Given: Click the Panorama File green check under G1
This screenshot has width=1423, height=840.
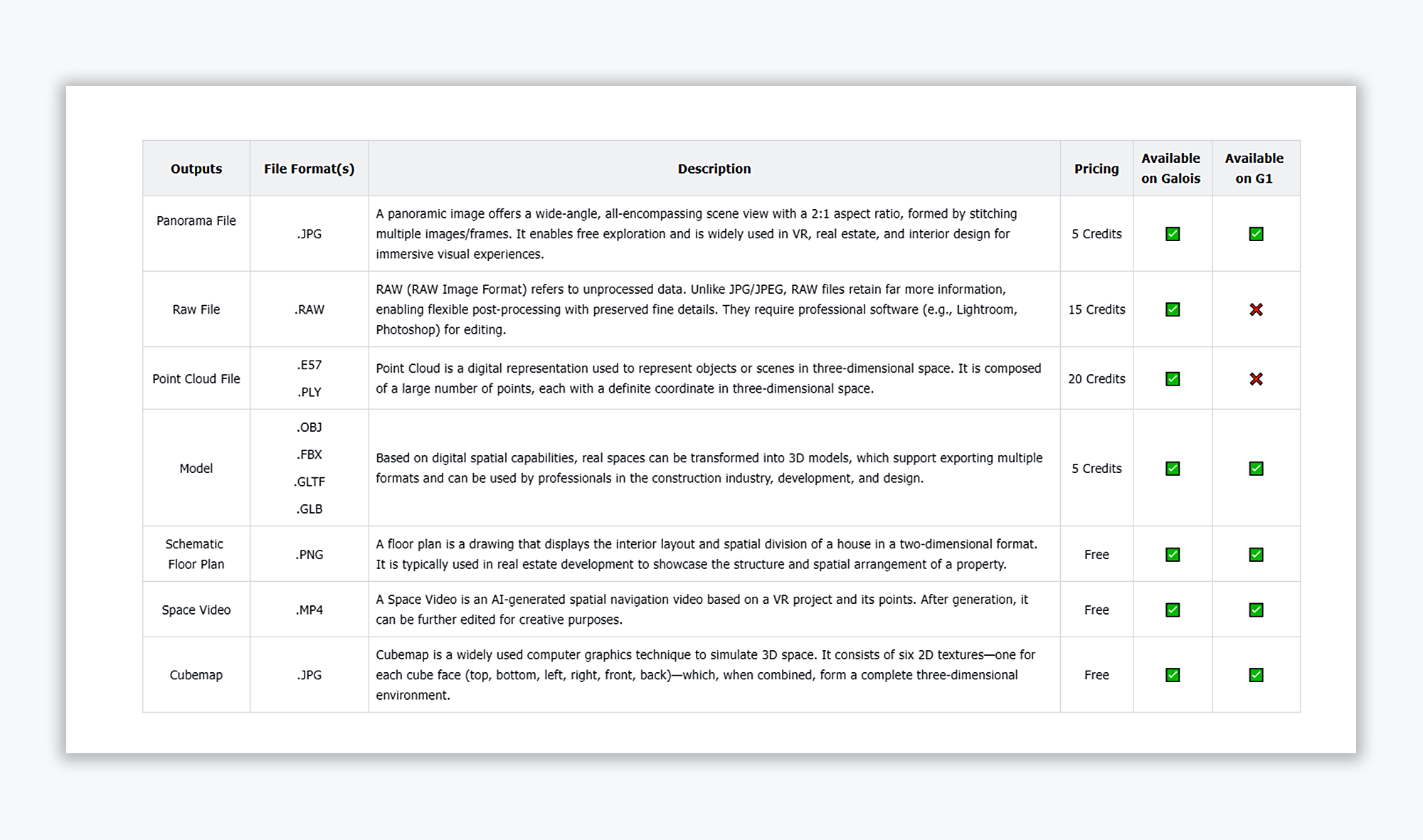Looking at the screenshot, I should 1256,234.
